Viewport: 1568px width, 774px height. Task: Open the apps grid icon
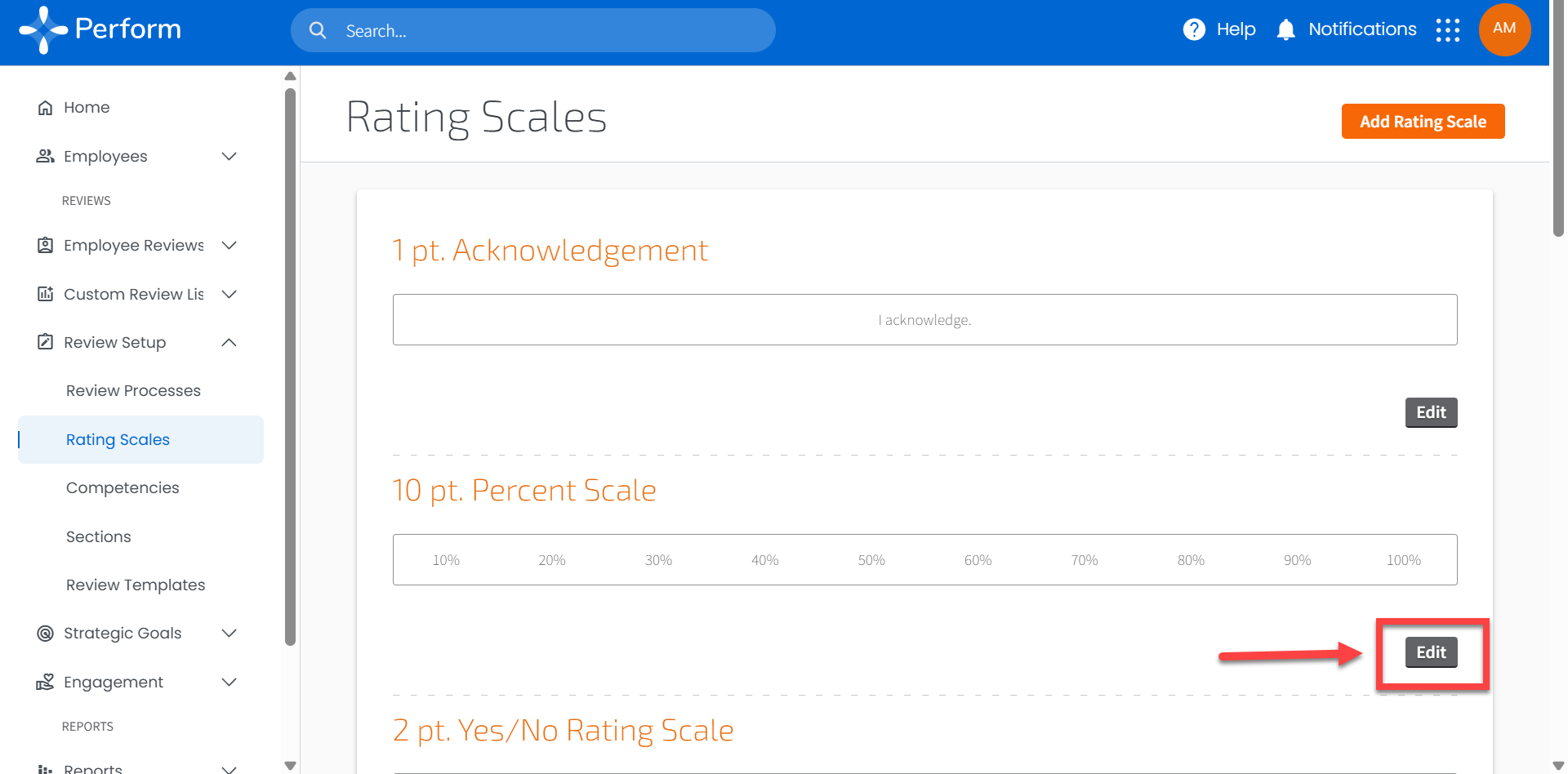point(1447,30)
